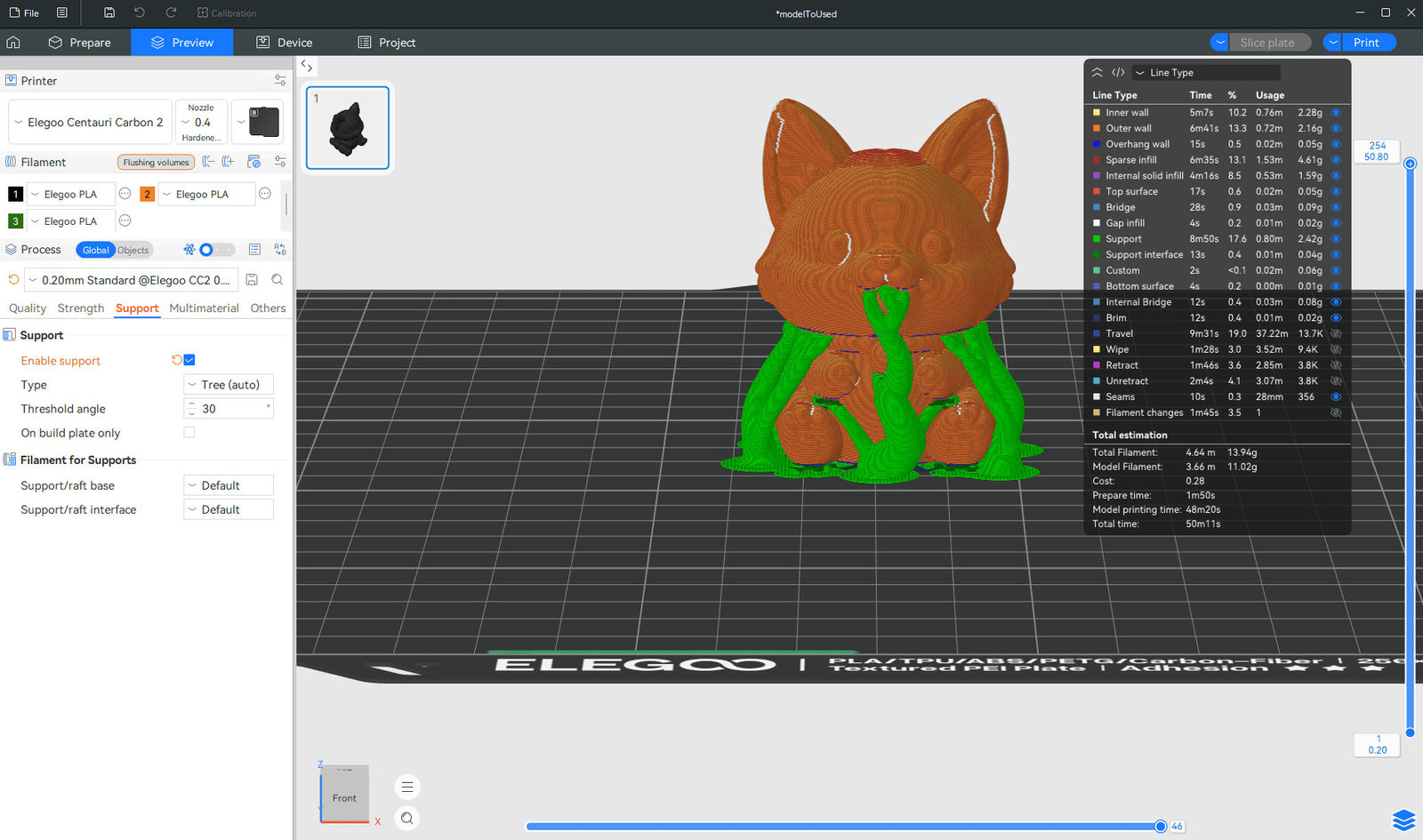The width and height of the screenshot is (1423, 840).
Task: Click the edit icon next to filament 2
Action: [265, 194]
